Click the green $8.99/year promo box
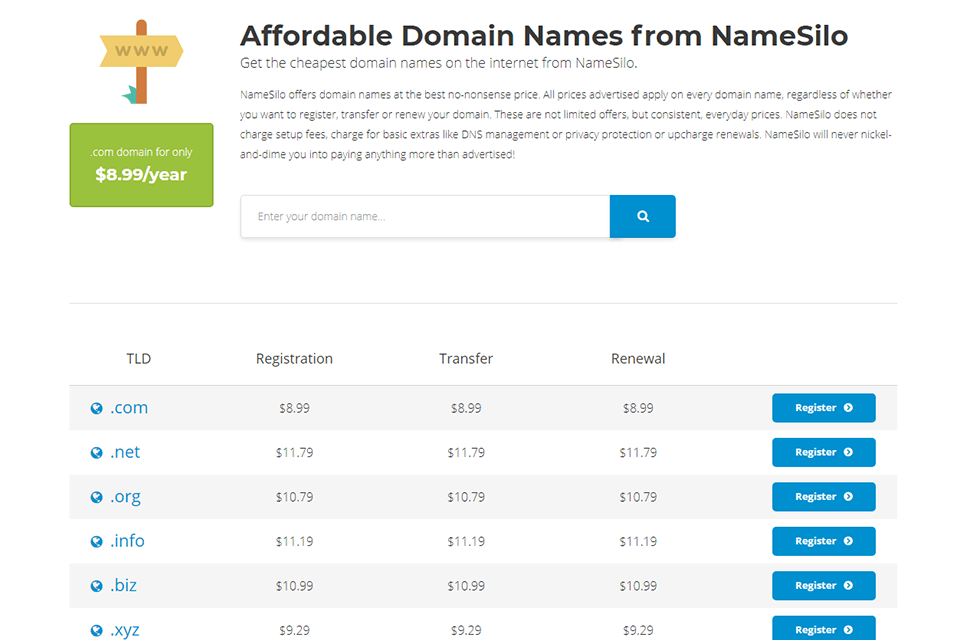 coord(141,165)
